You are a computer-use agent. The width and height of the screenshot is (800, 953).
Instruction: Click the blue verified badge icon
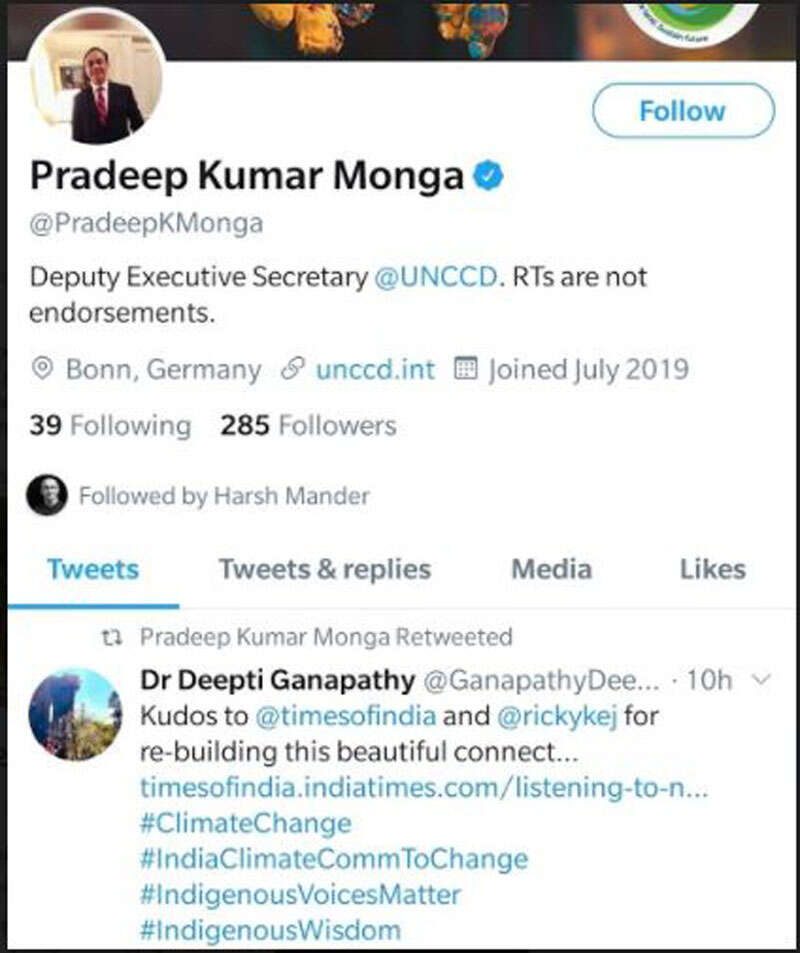point(488,177)
